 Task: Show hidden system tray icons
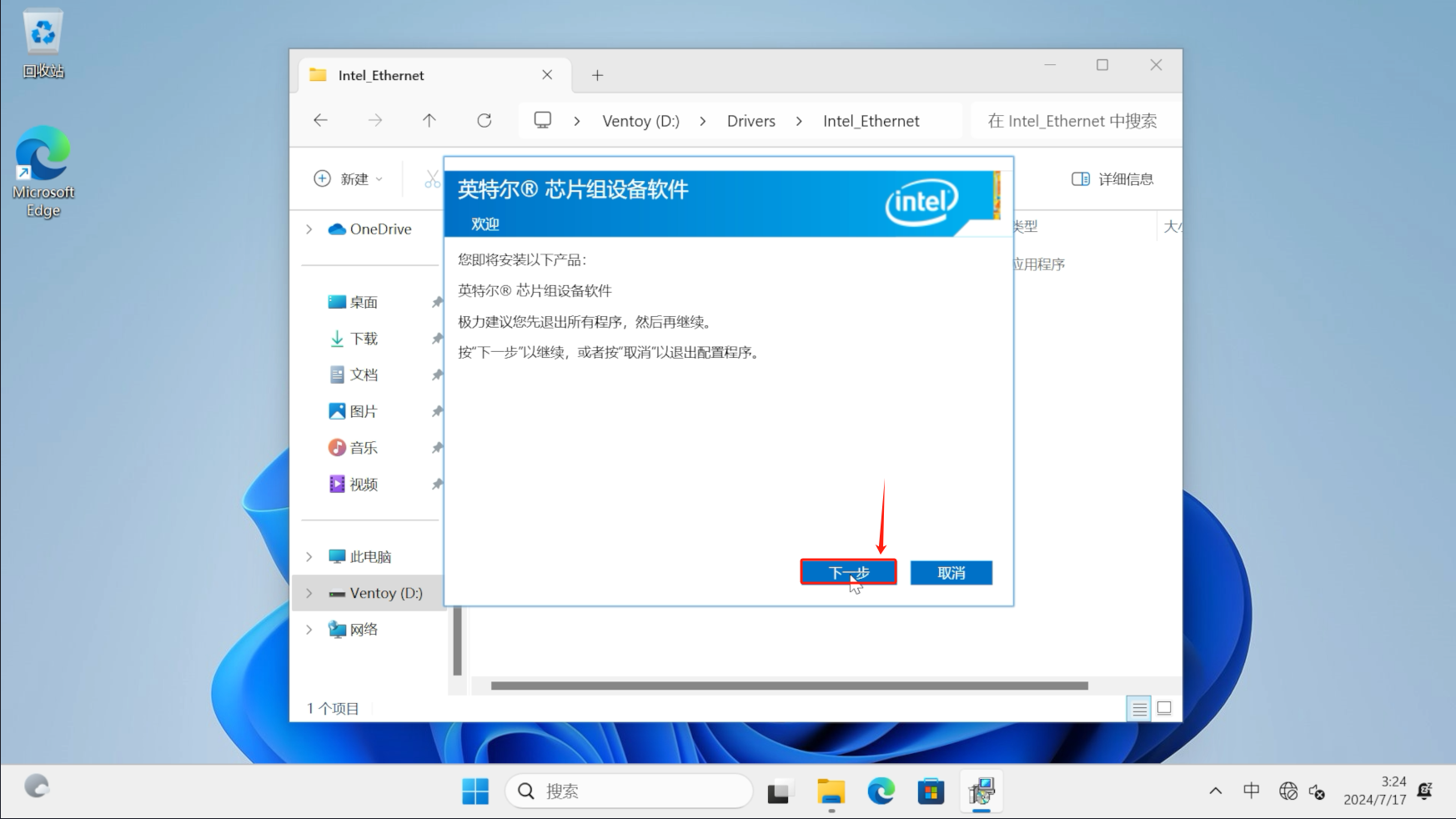[x=1216, y=791]
